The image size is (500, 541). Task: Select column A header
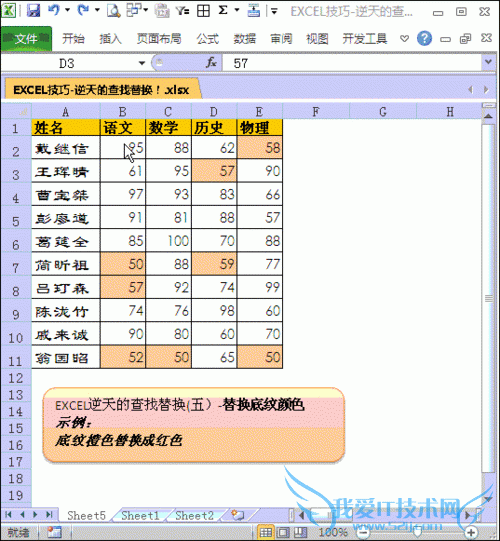pos(66,112)
